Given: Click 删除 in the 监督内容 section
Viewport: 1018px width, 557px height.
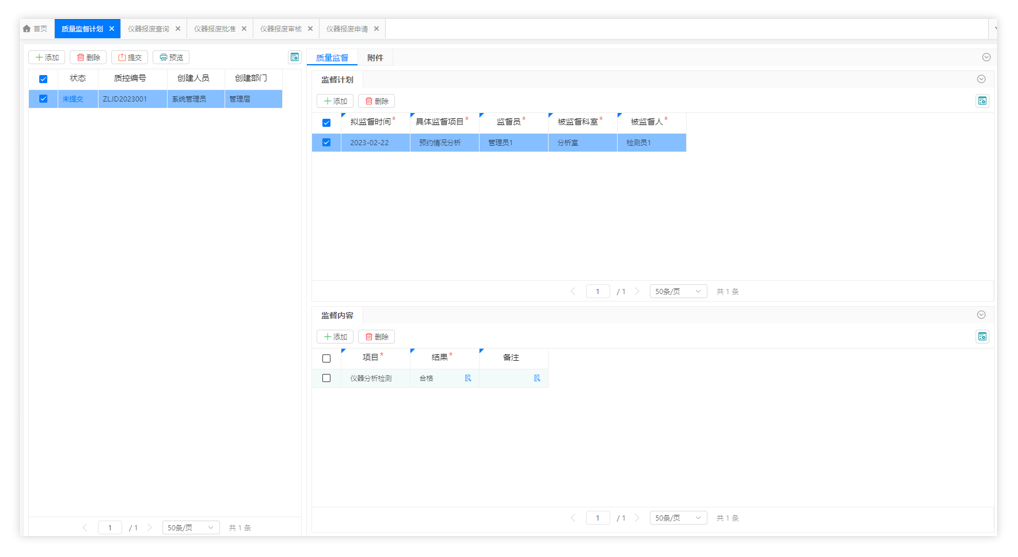Looking at the screenshot, I should point(377,336).
